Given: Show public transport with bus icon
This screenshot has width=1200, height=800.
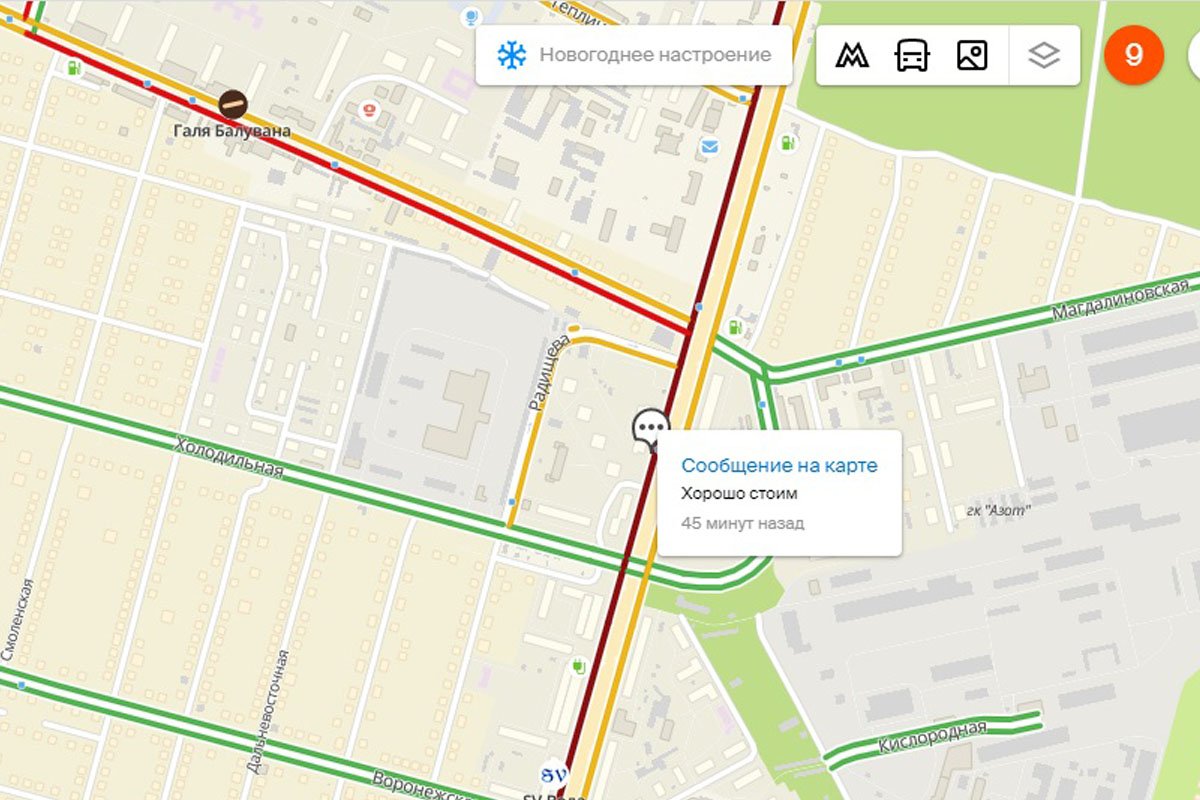Looking at the screenshot, I should (x=911, y=55).
